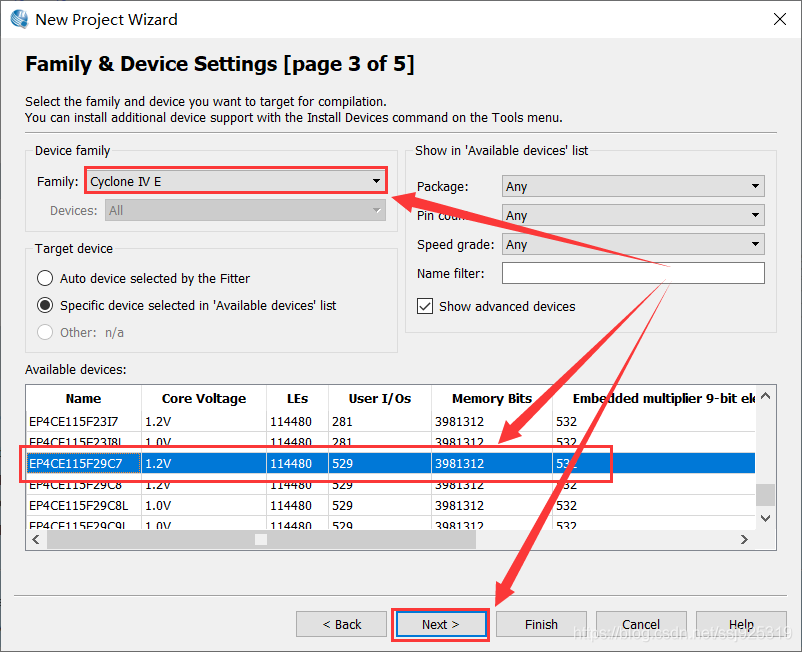This screenshot has height=652, width=802.
Task: Sort devices by the Memory Bits column
Action: [x=492, y=398]
